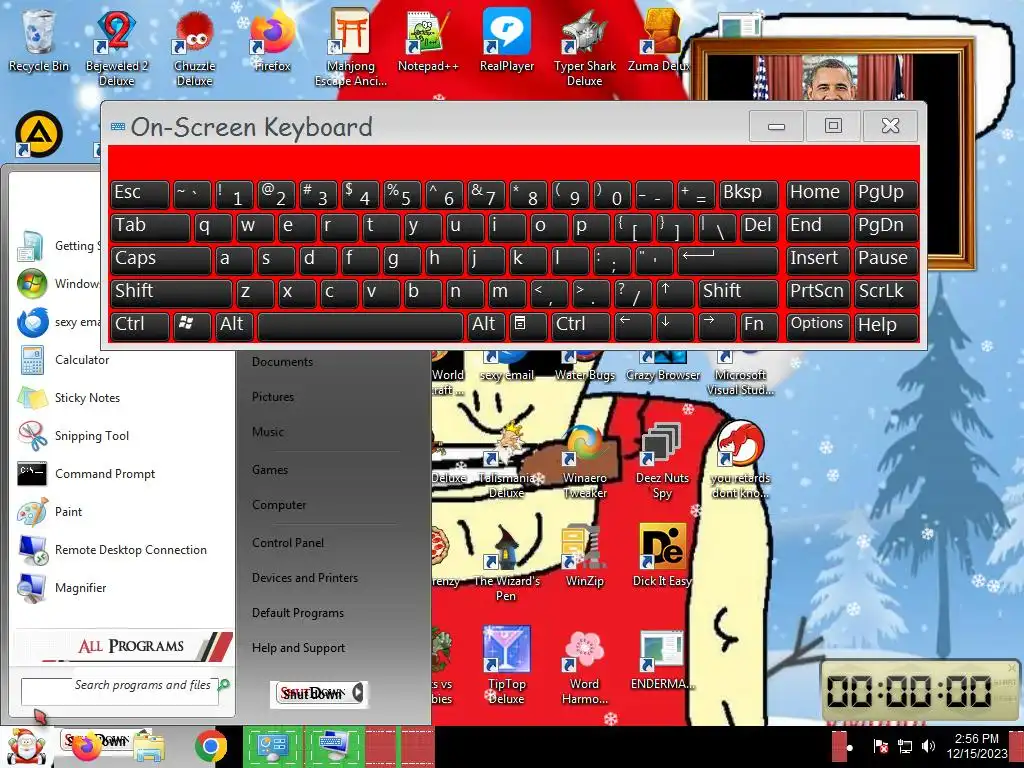Open Default Programs link
The height and width of the screenshot is (768, 1024).
tap(298, 613)
